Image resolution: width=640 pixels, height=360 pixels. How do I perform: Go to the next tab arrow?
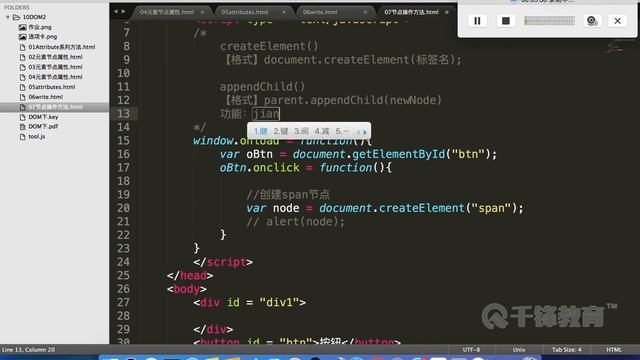123,12
